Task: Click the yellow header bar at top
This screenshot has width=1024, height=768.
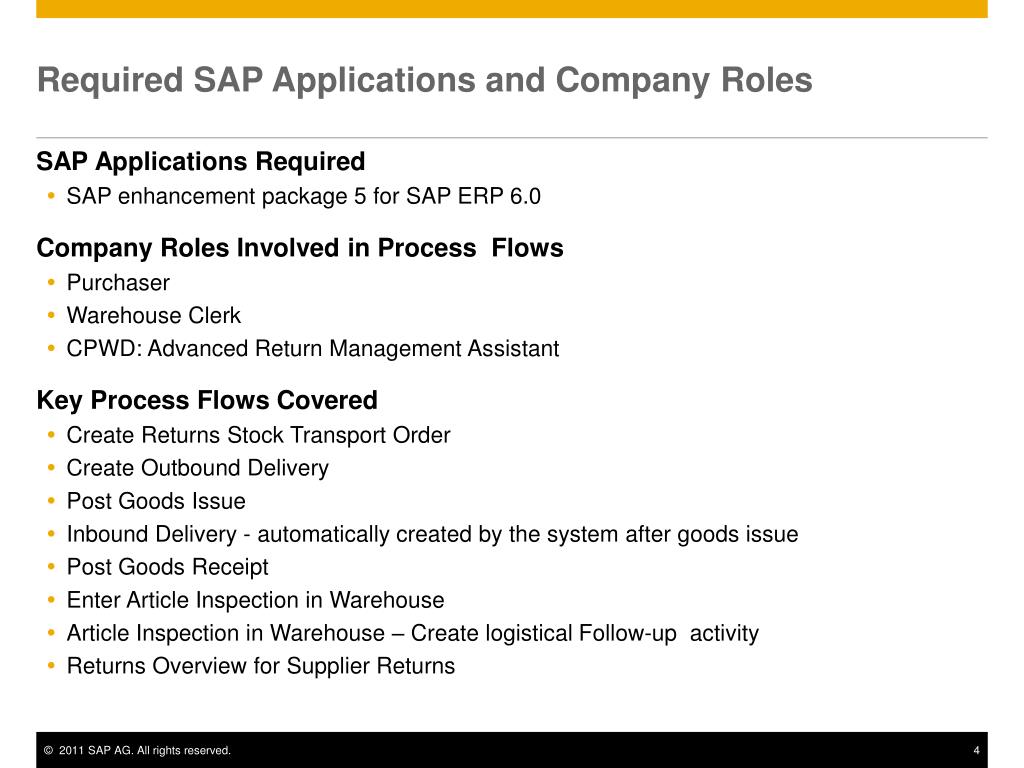Action: click(512, 8)
